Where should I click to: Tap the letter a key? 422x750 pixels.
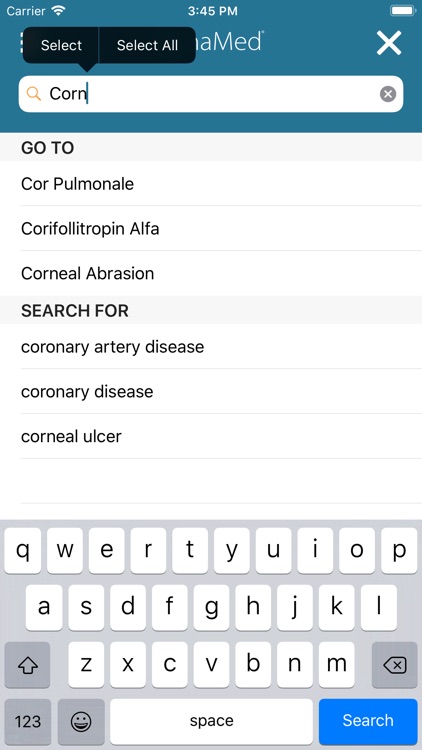[44, 607]
